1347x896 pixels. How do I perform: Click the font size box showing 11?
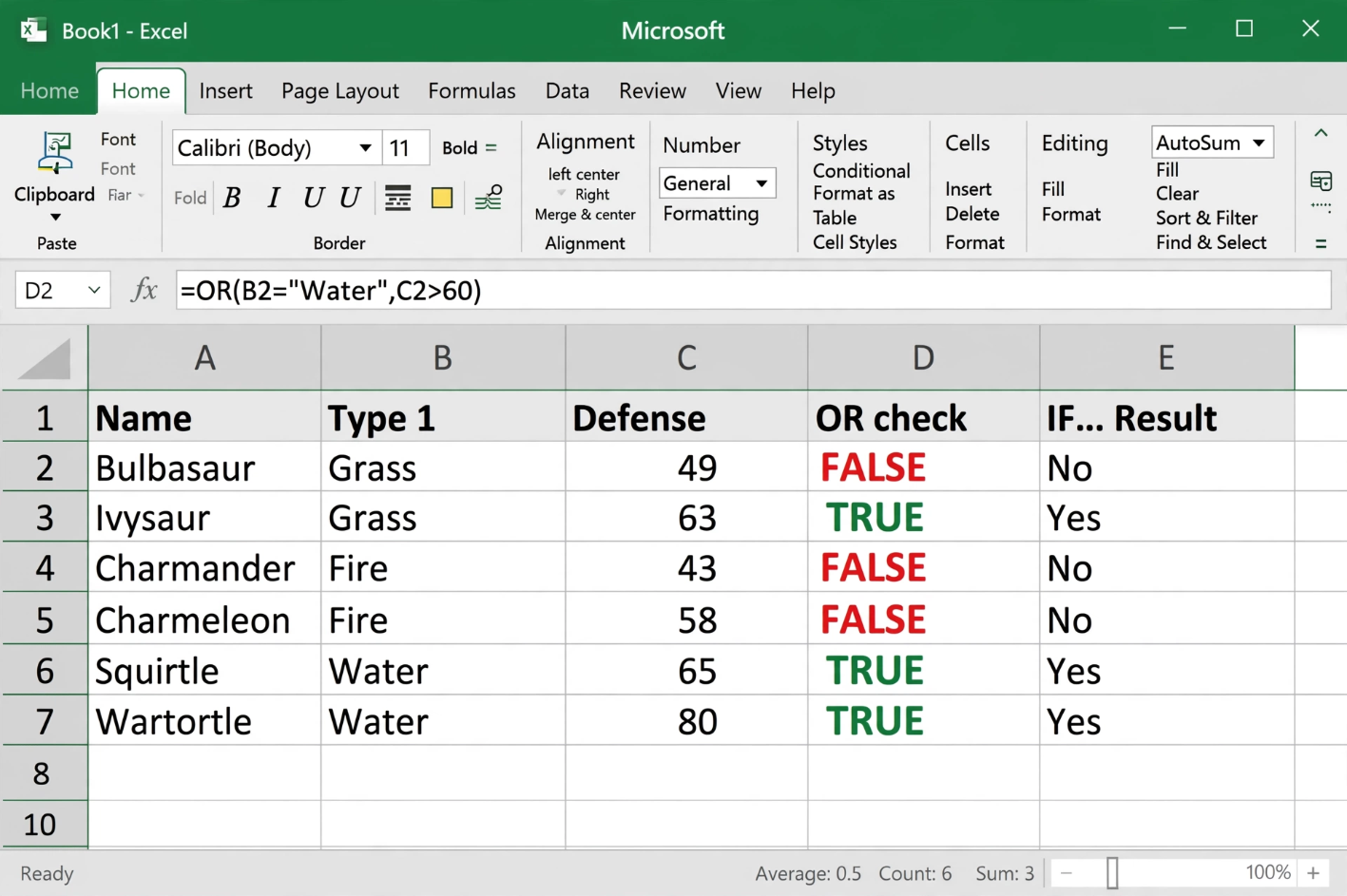coord(406,148)
